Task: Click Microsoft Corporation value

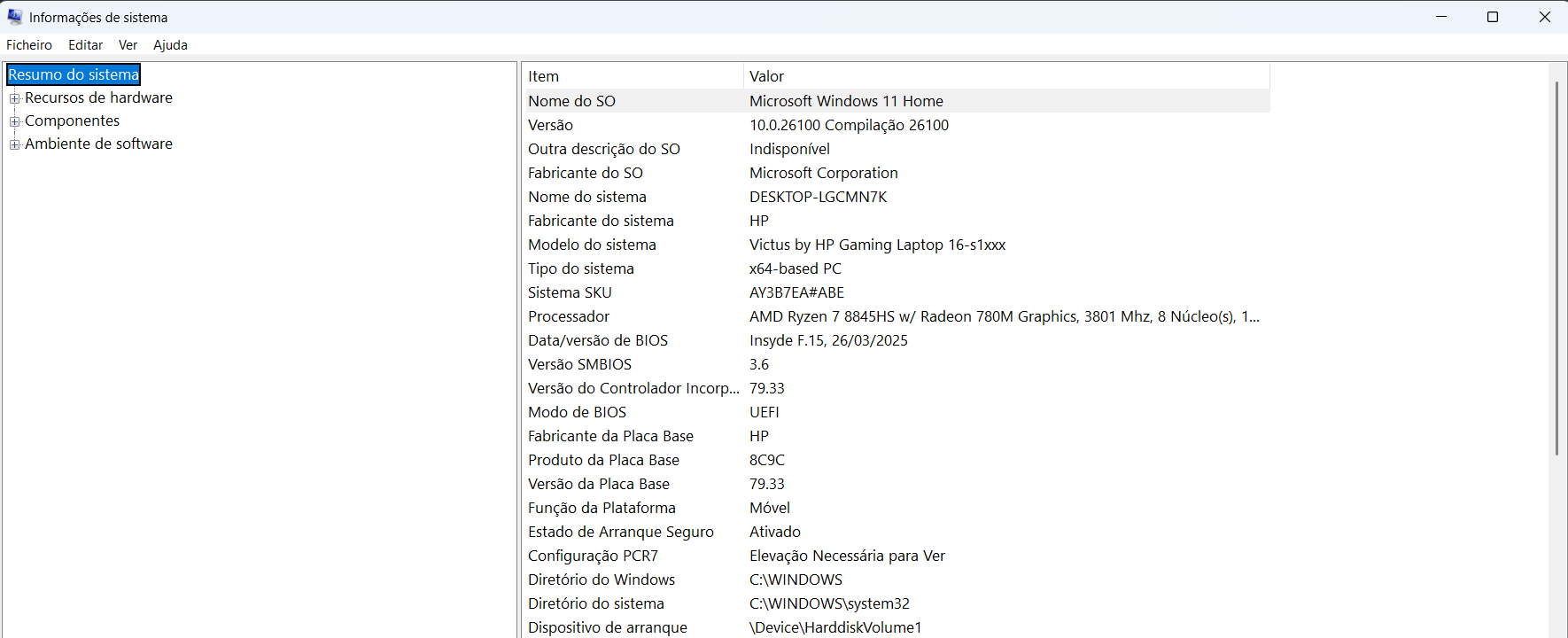Action: (x=824, y=173)
